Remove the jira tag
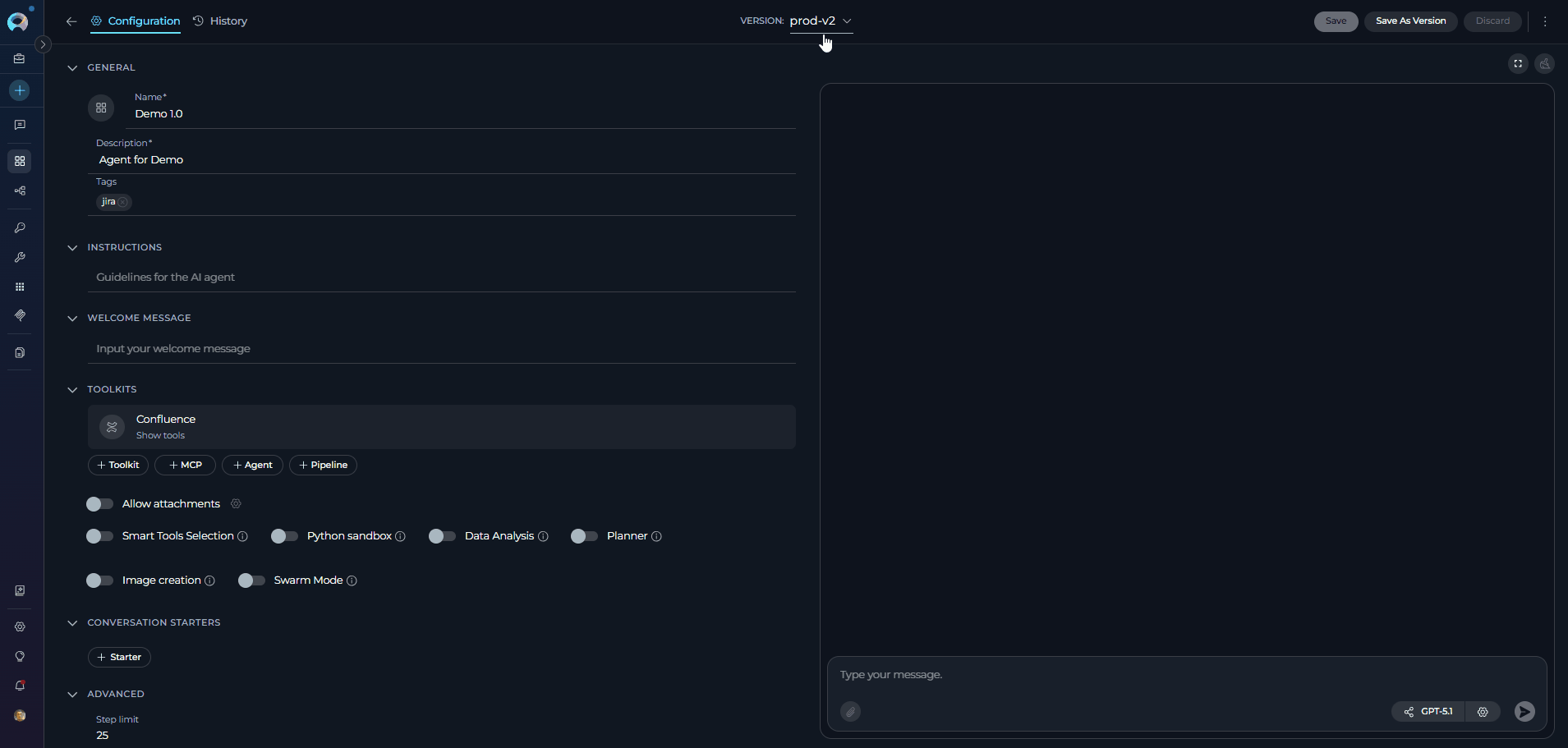 click(122, 202)
